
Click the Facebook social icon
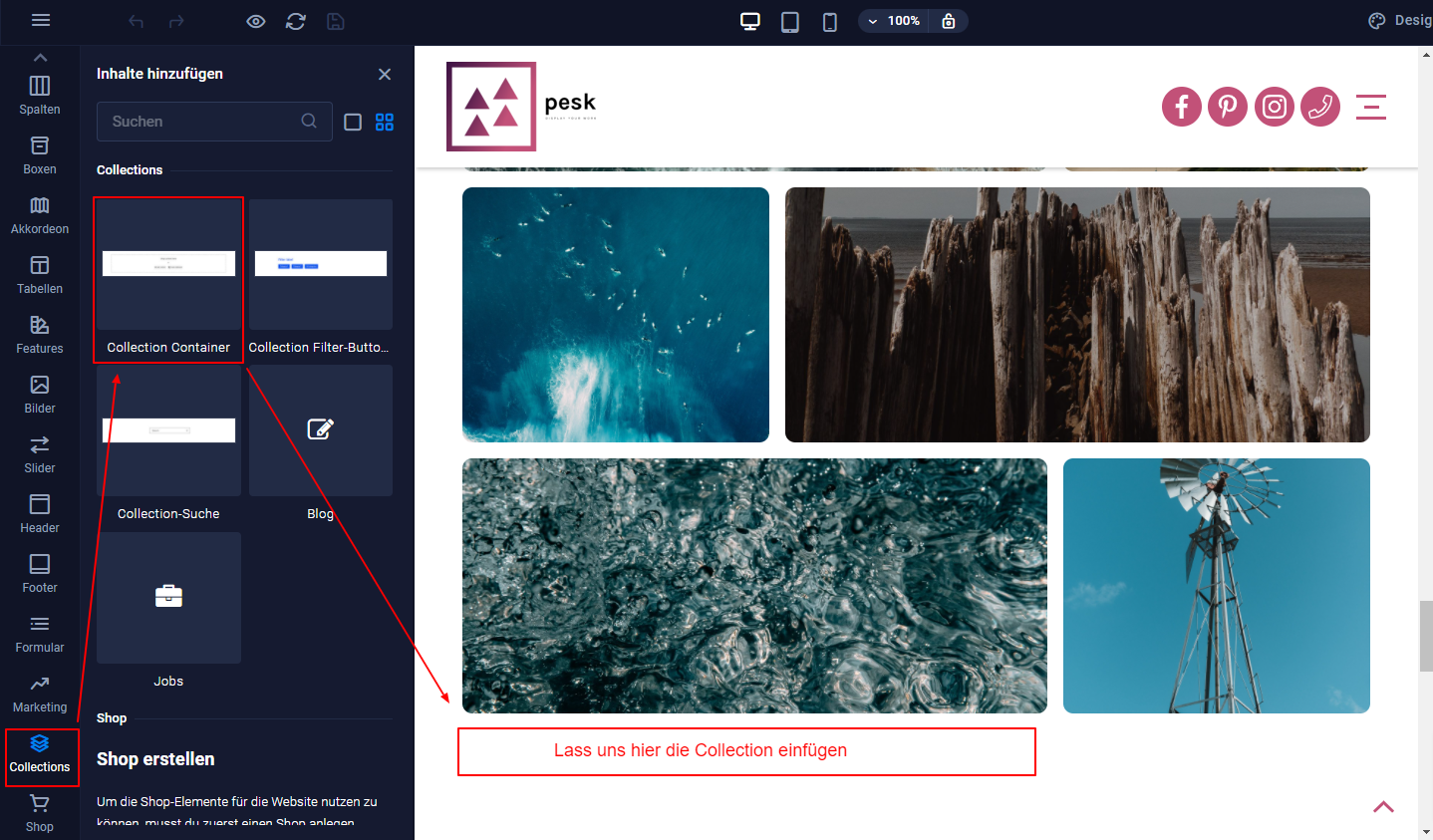point(1182,107)
